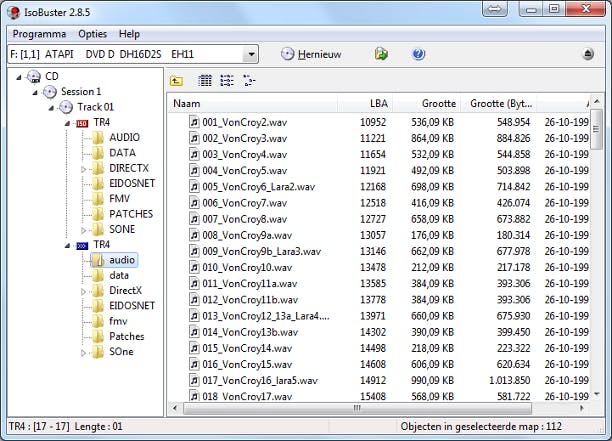
Task: Switch to the details view icon
Action: tap(249, 80)
